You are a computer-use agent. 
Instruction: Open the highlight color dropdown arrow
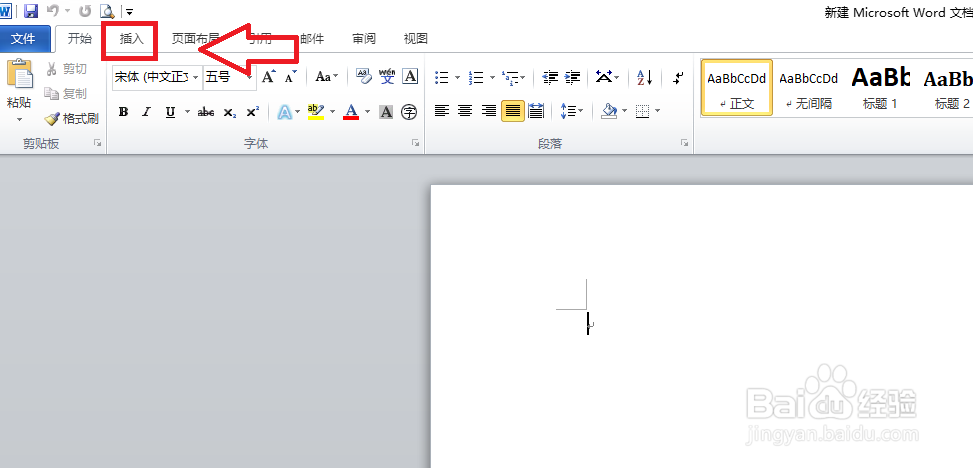[333, 112]
